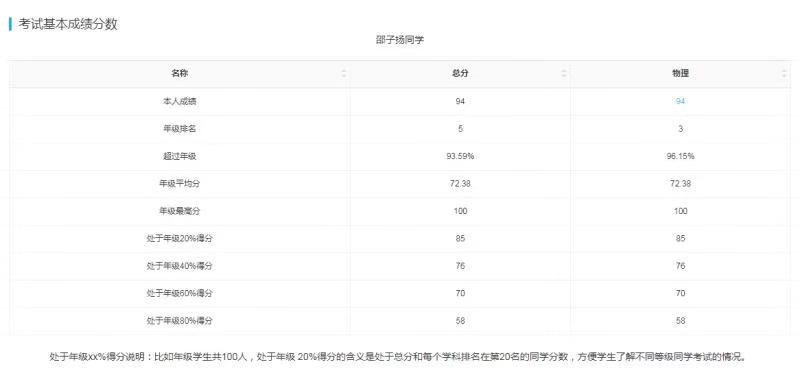Select 85 in 总分 column 20% row

[460, 239]
